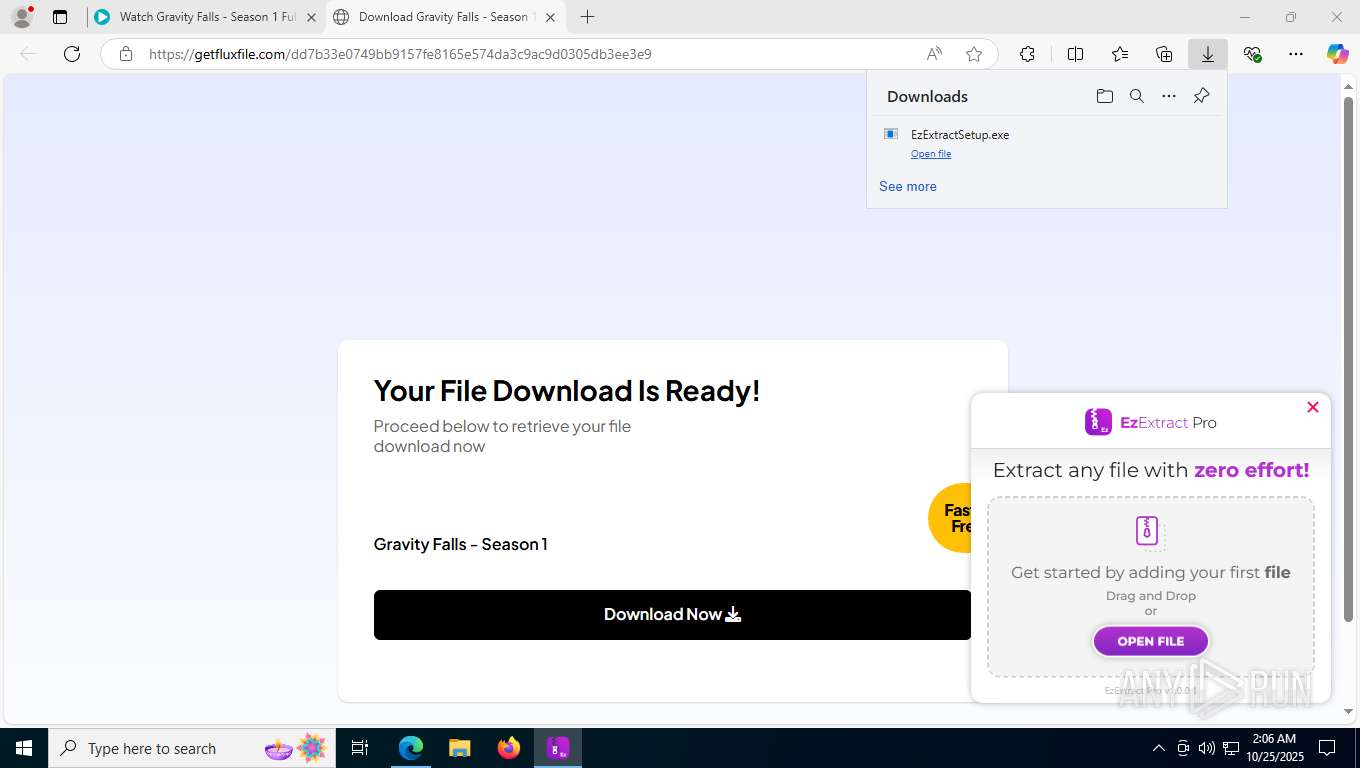Go back to the previous page

pos(28,54)
